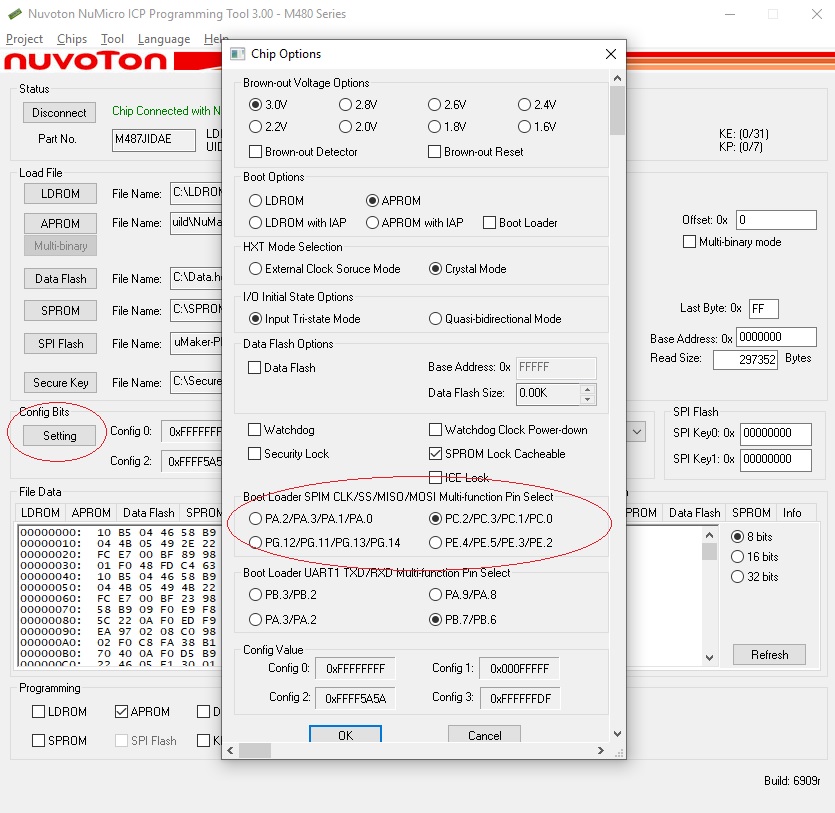Open Config Bits Setting button
835x813 pixels.
point(59,436)
